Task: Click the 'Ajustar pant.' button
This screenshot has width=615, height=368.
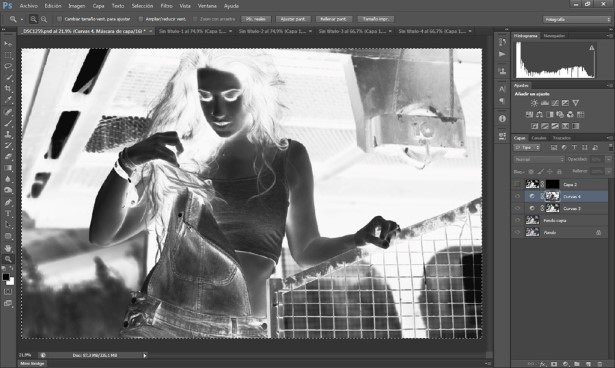Action: click(x=293, y=19)
